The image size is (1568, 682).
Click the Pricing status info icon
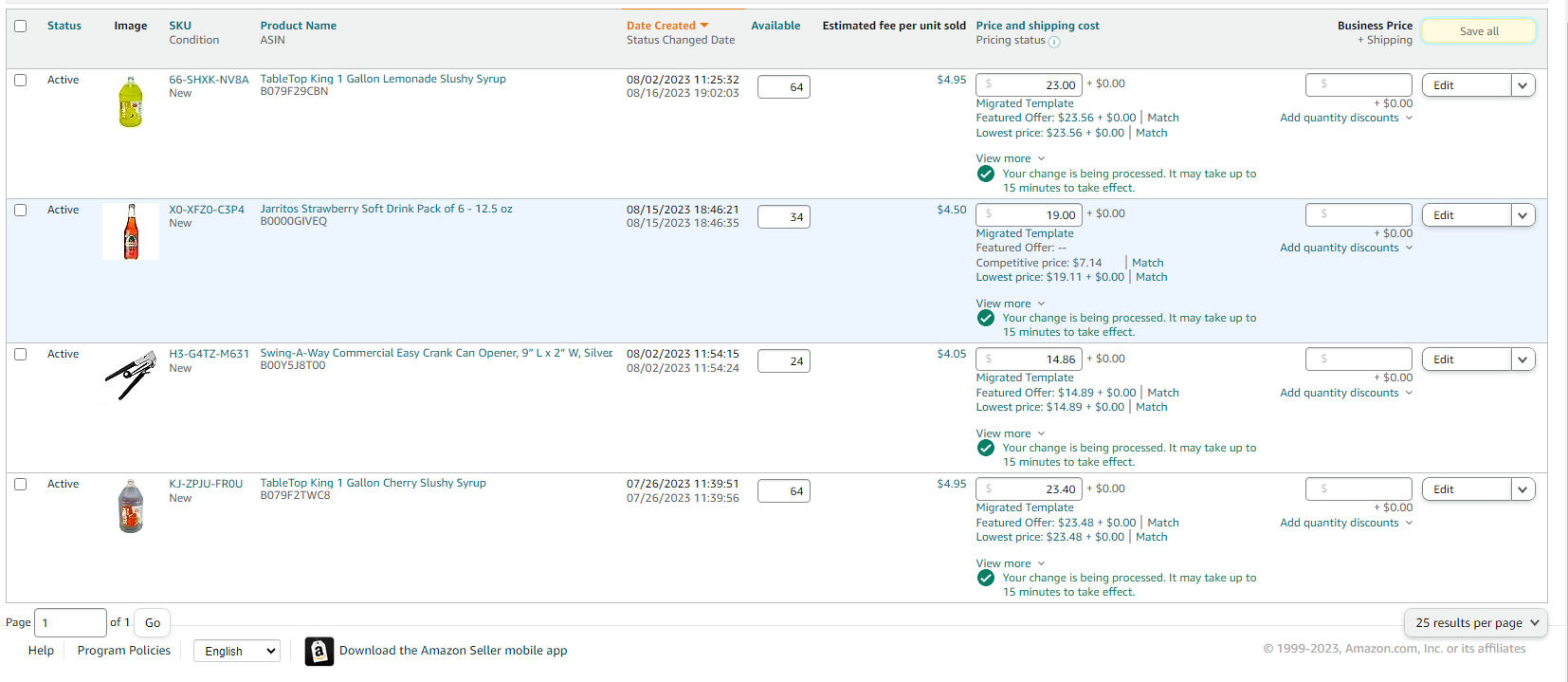click(1054, 42)
